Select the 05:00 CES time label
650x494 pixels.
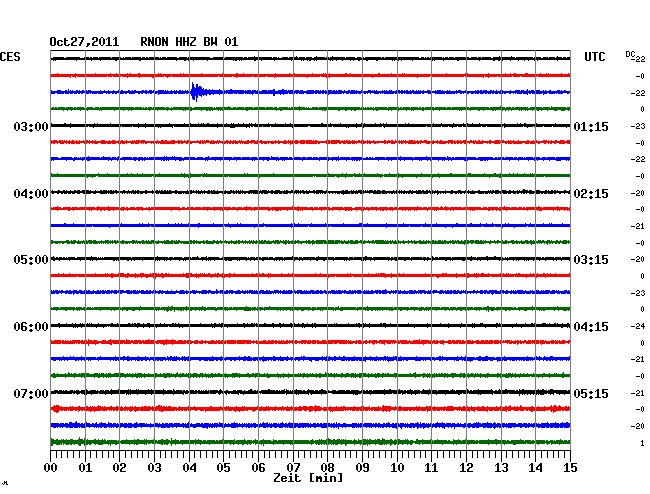tap(31, 260)
